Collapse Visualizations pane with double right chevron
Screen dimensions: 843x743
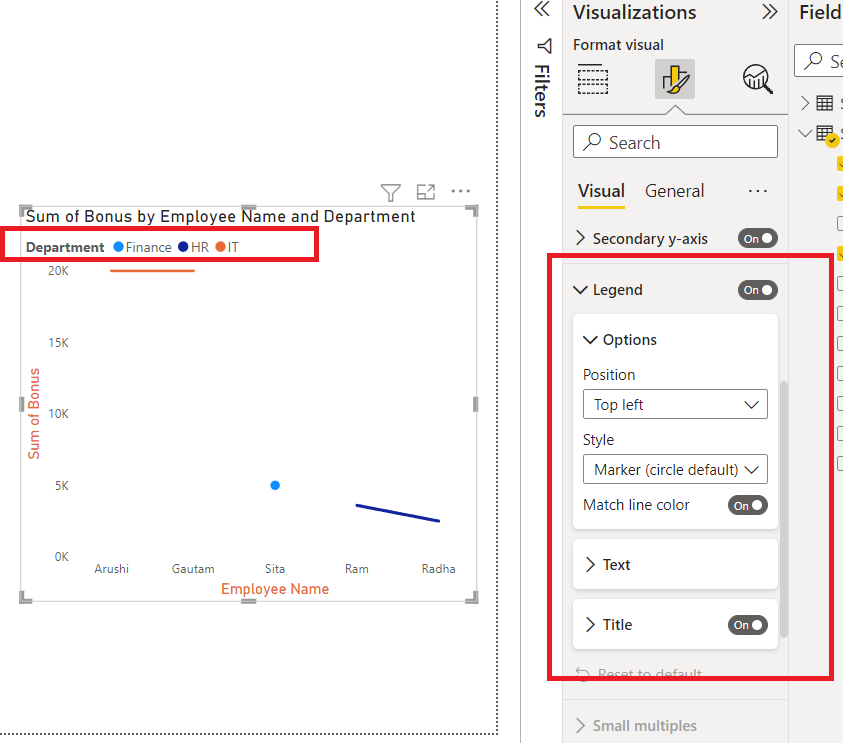click(770, 12)
